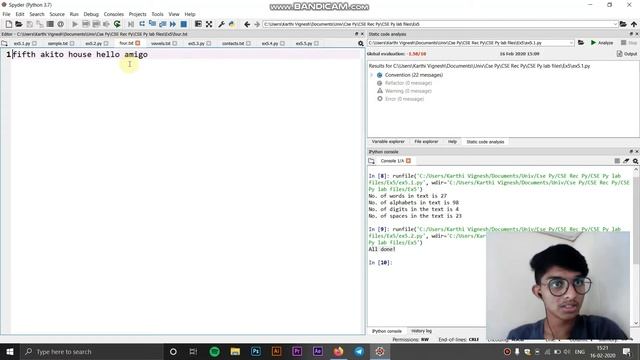Run the file with the green play icon
The width and height of the screenshot is (640, 360).
[75, 24]
